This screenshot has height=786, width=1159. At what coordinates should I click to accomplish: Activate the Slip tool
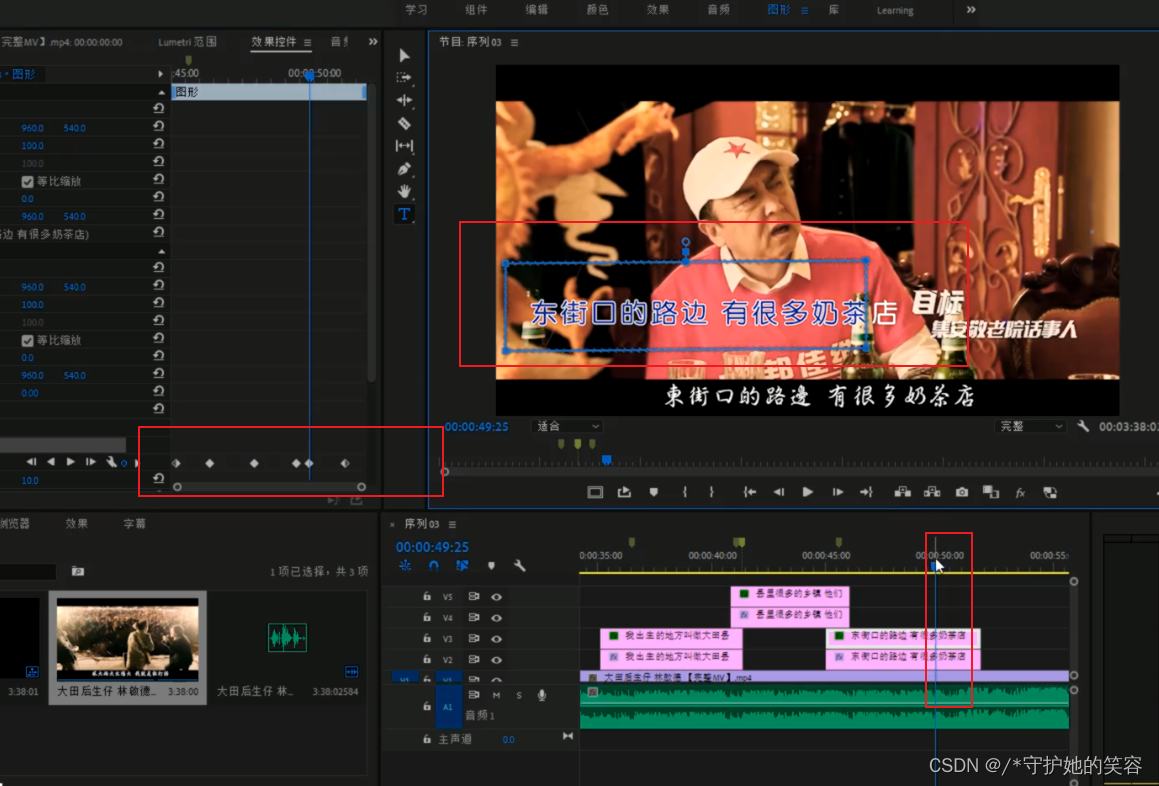coord(404,146)
